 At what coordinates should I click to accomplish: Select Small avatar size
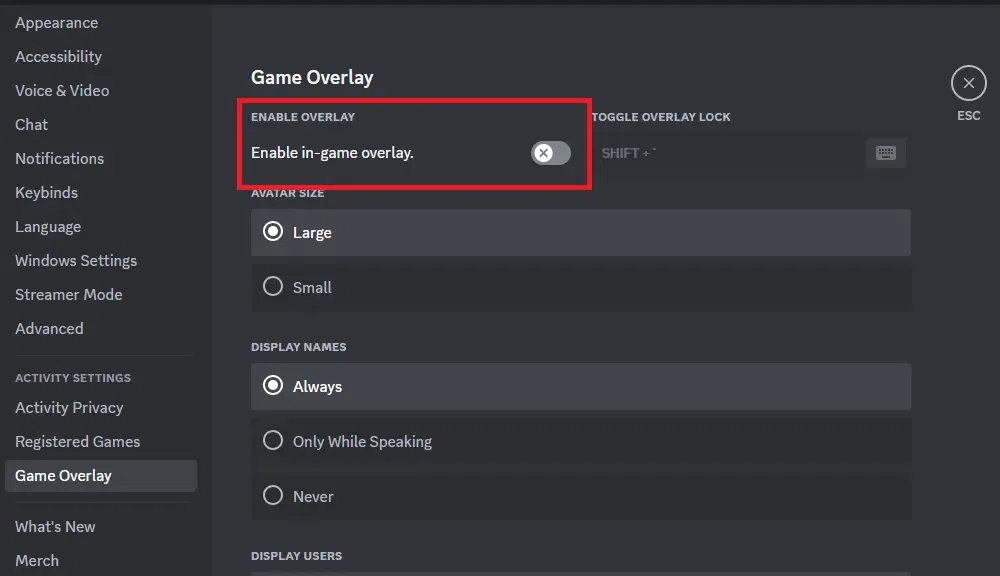tap(273, 287)
